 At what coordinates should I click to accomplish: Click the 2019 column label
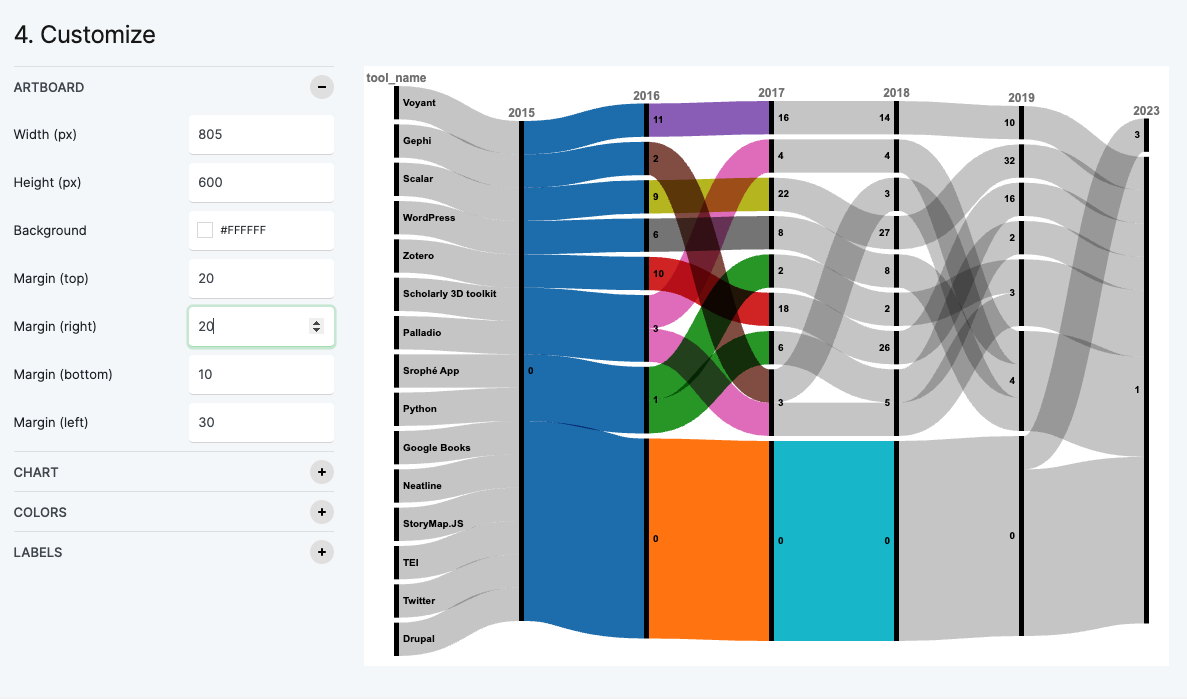pos(1021,98)
